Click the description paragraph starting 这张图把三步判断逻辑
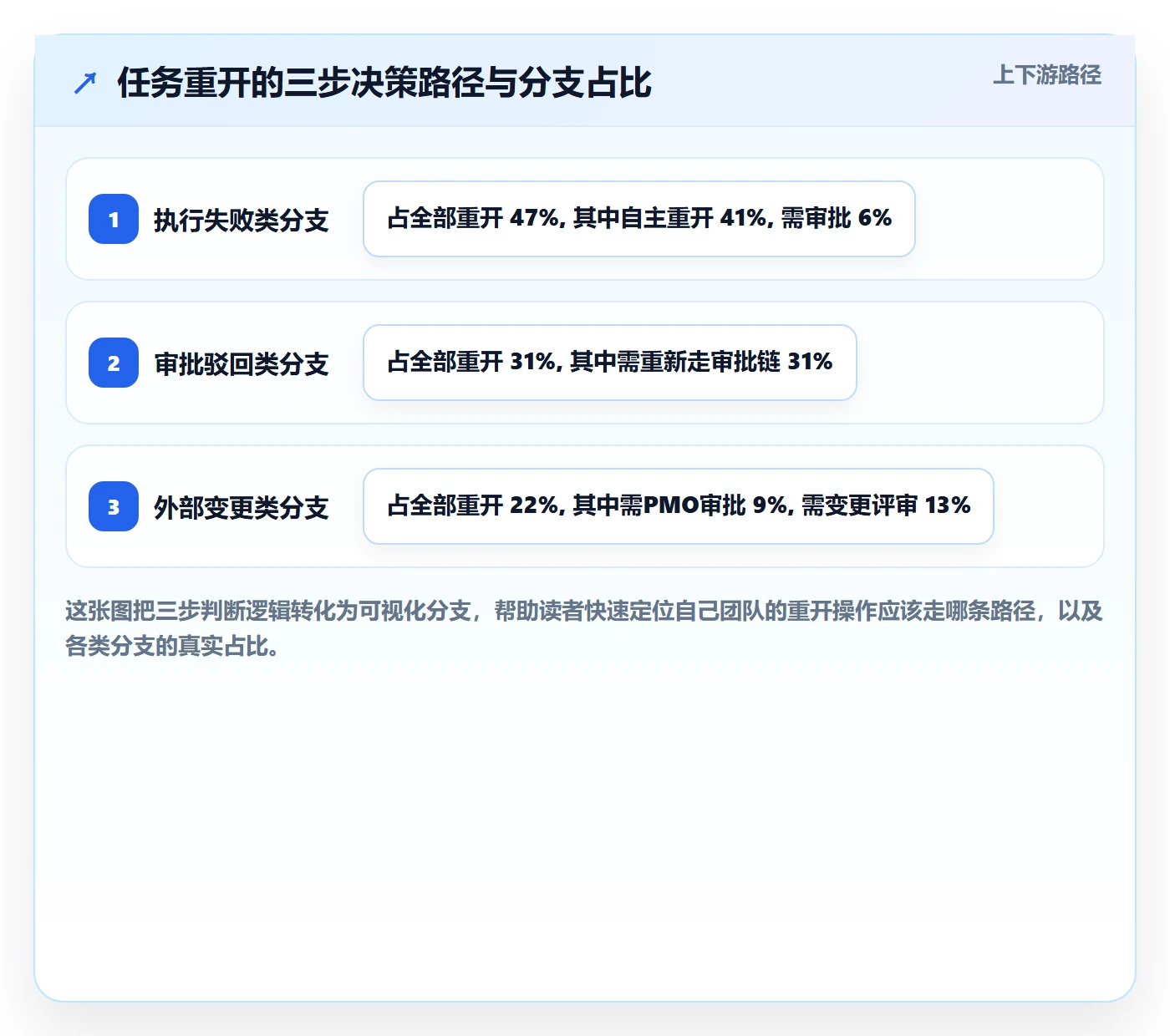The height and width of the screenshot is (1036, 1170). pyautogui.click(x=584, y=628)
